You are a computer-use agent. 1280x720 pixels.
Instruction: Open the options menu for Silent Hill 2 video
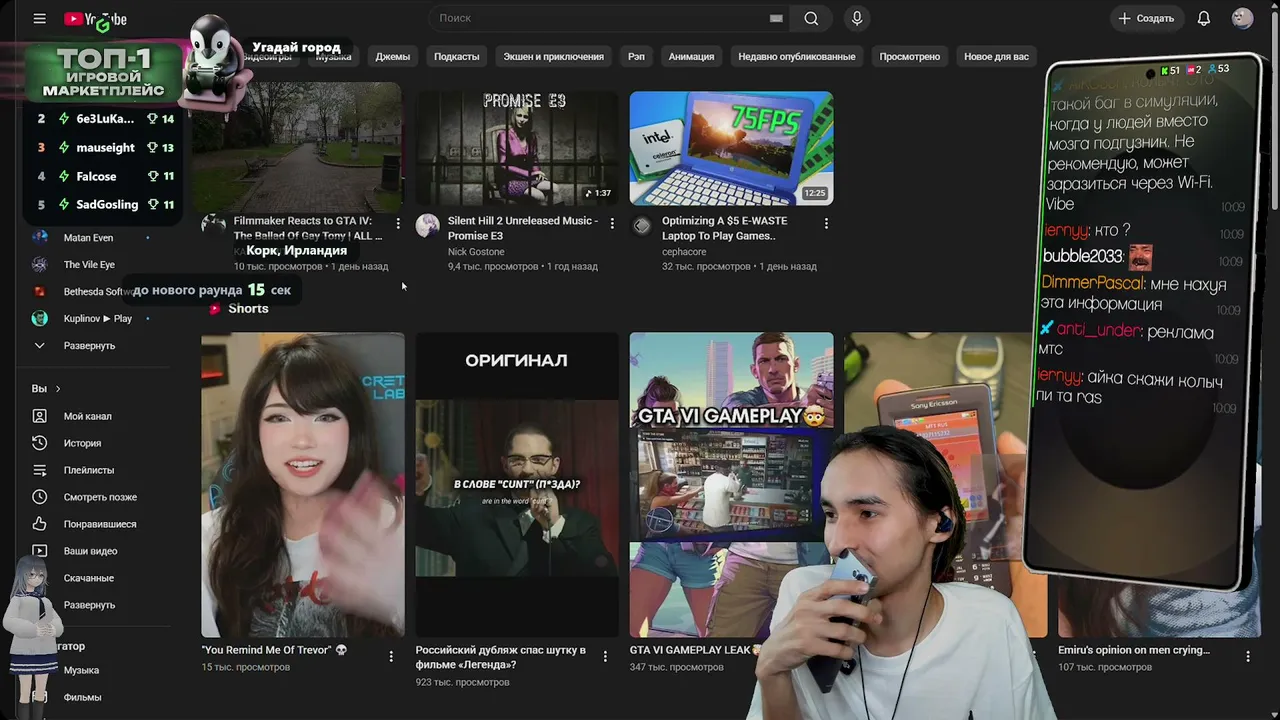[x=612, y=223]
